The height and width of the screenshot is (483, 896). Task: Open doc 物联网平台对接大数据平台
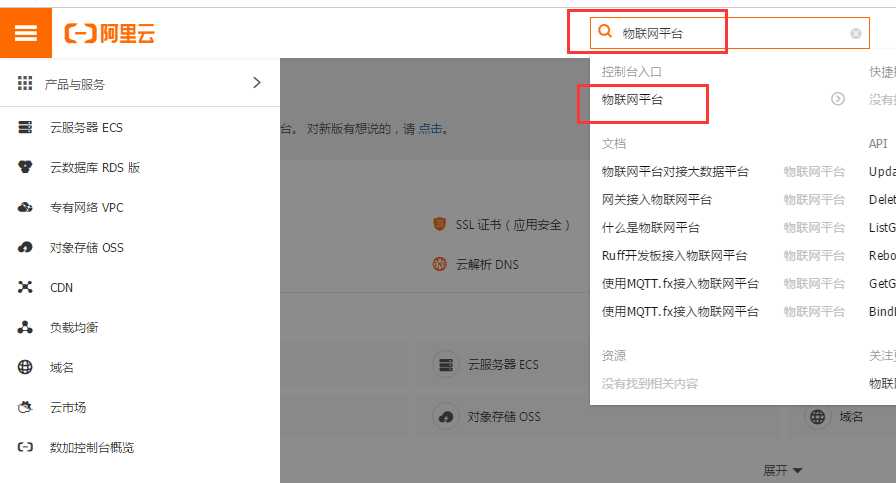click(675, 171)
